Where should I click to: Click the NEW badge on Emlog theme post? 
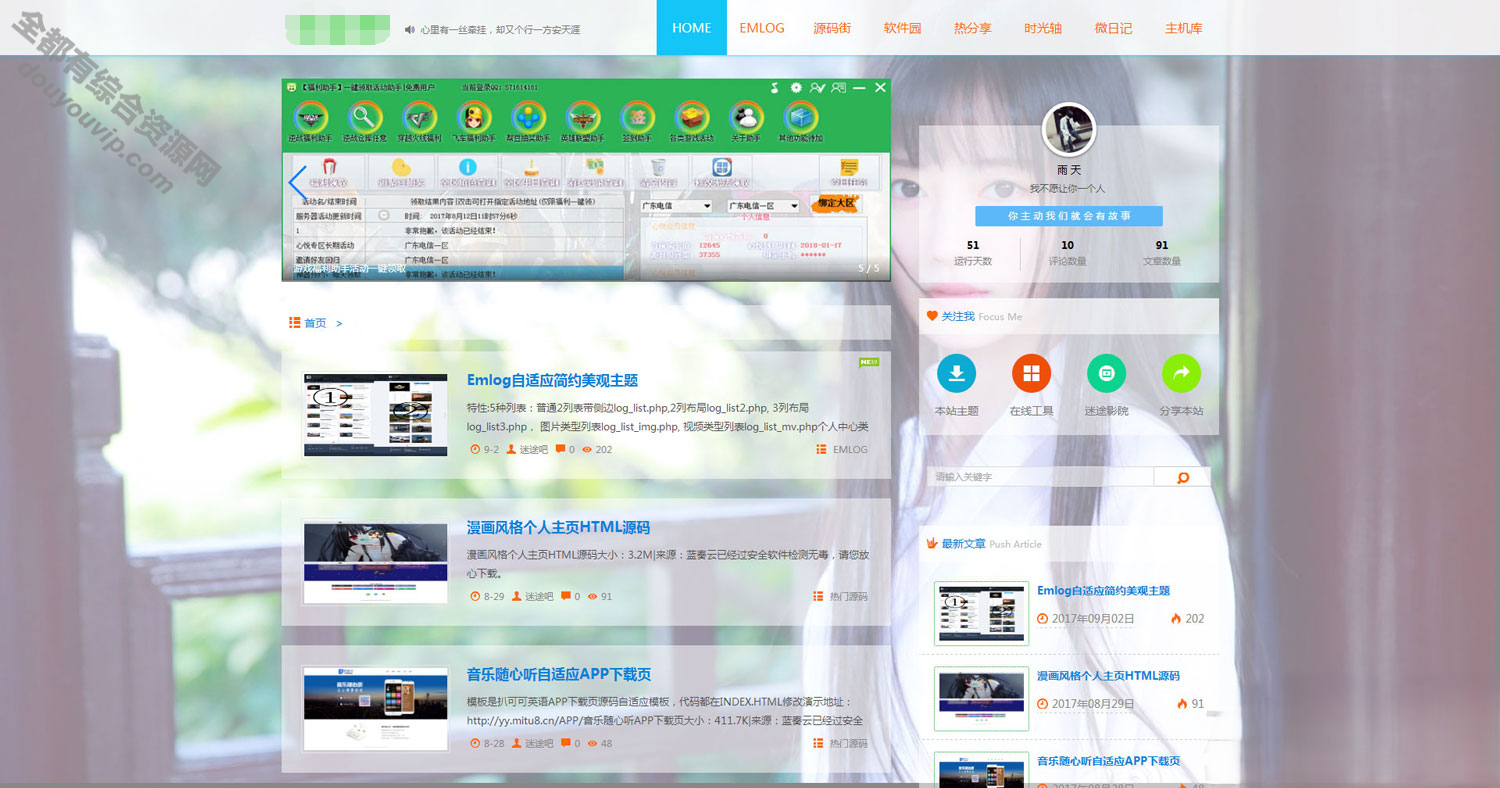[x=869, y=361]
